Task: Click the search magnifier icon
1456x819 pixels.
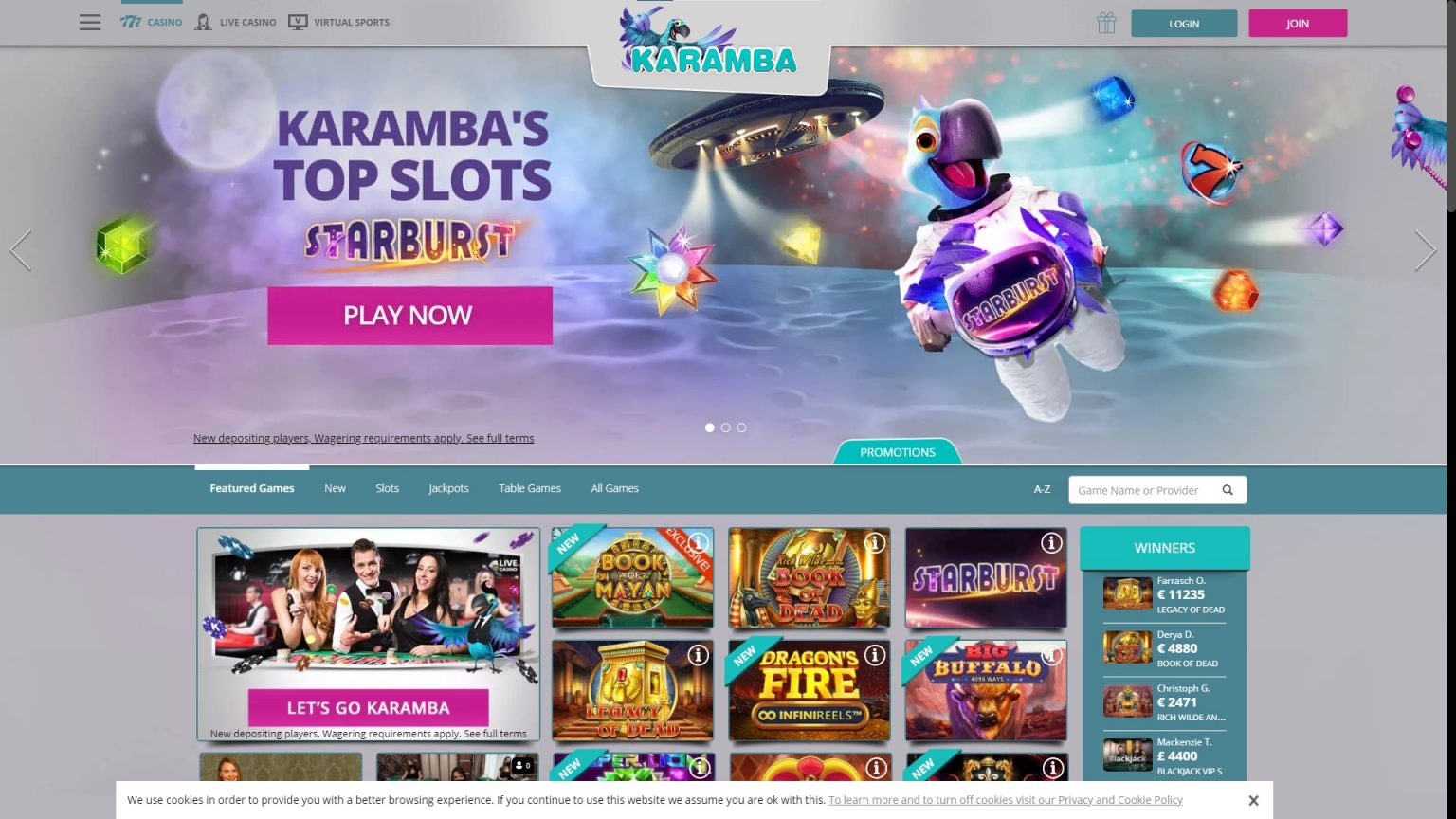Action: pos(1228,490)
